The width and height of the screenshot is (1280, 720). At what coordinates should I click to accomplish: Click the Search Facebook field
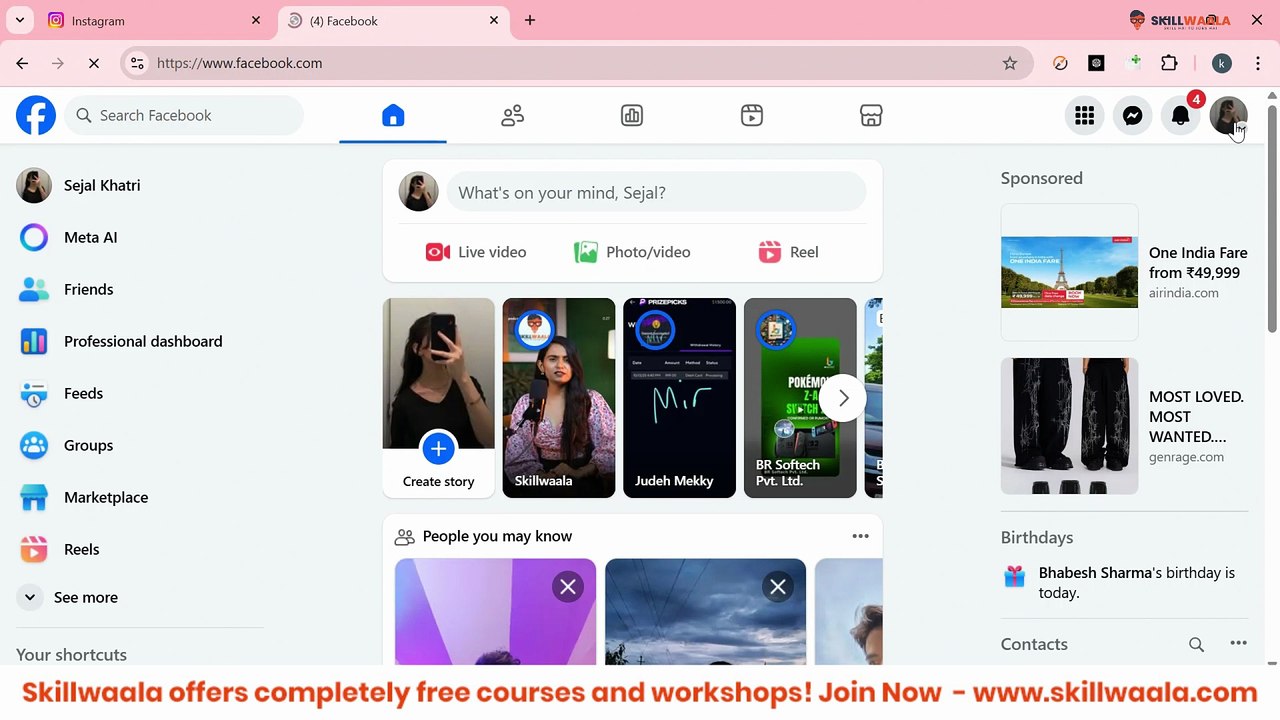pyautogui.click(x=184, y=116)
